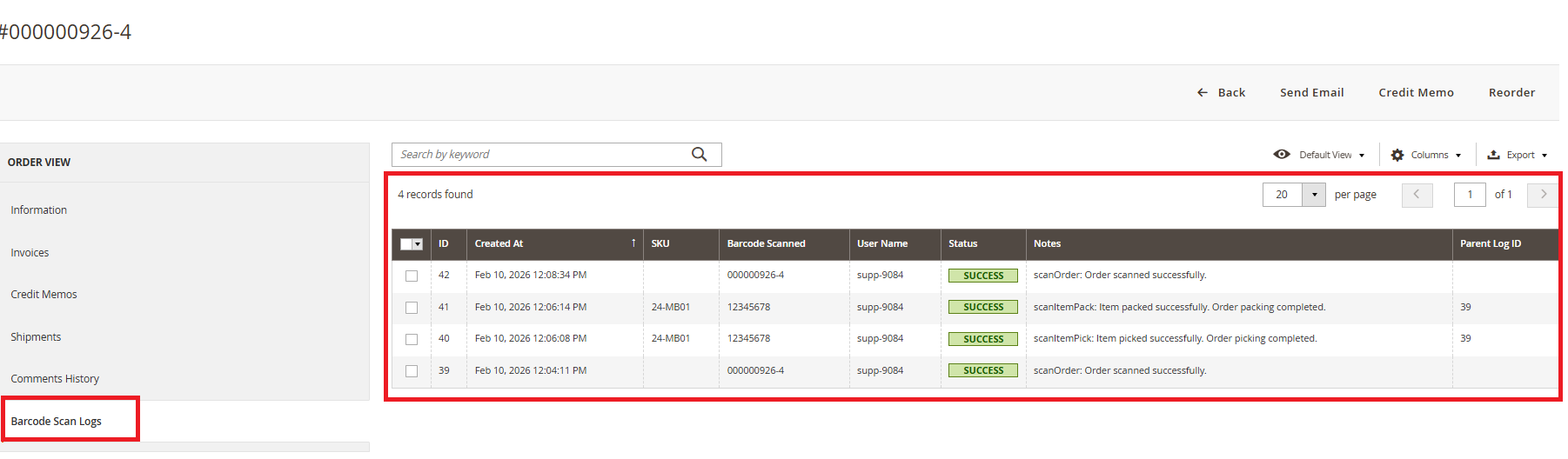Image resolution: width=1568 pixels, height=459 pixels.
Task: Click the current page number field
Action: [x=1470, y=195]
